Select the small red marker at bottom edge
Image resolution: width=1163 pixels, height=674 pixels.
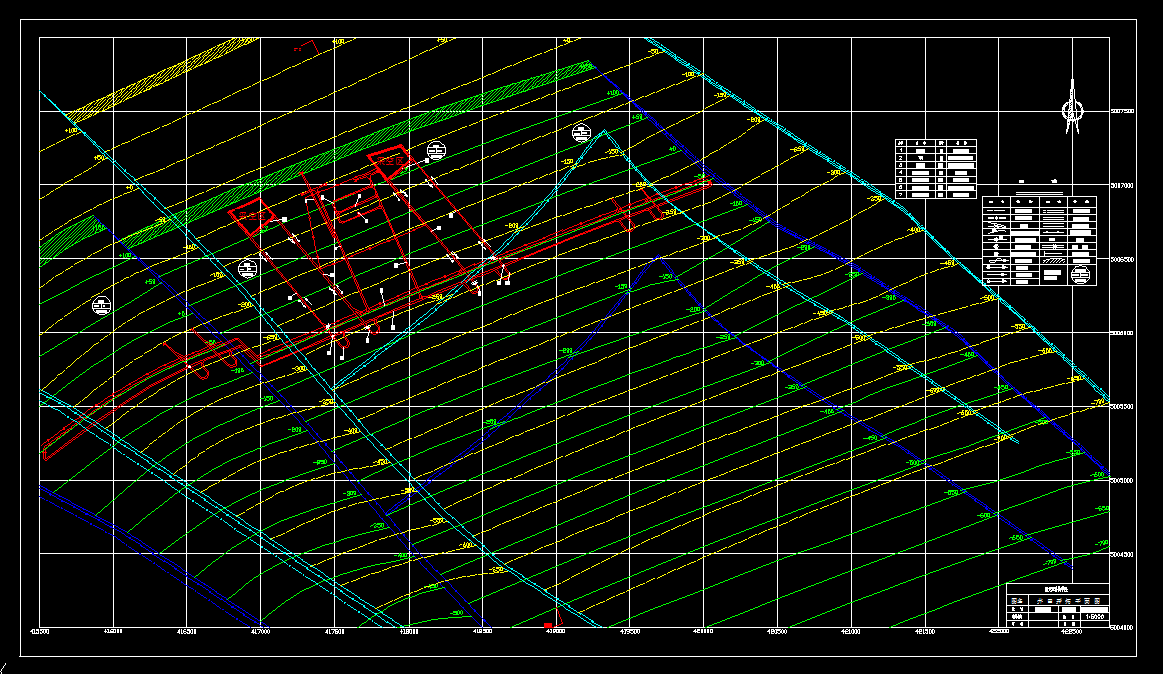[x=548, y=627]
